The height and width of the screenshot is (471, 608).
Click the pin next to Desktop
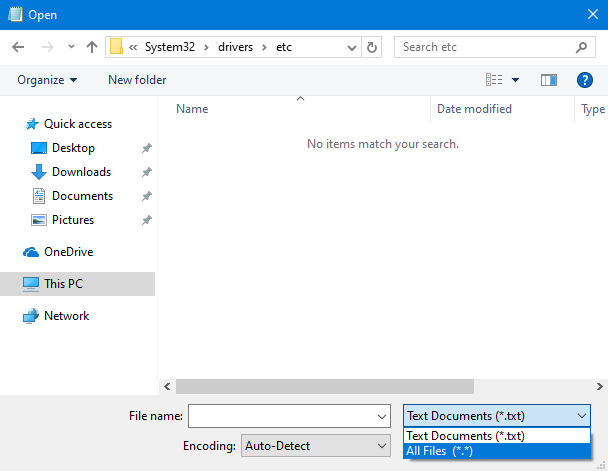click(146, 148)
